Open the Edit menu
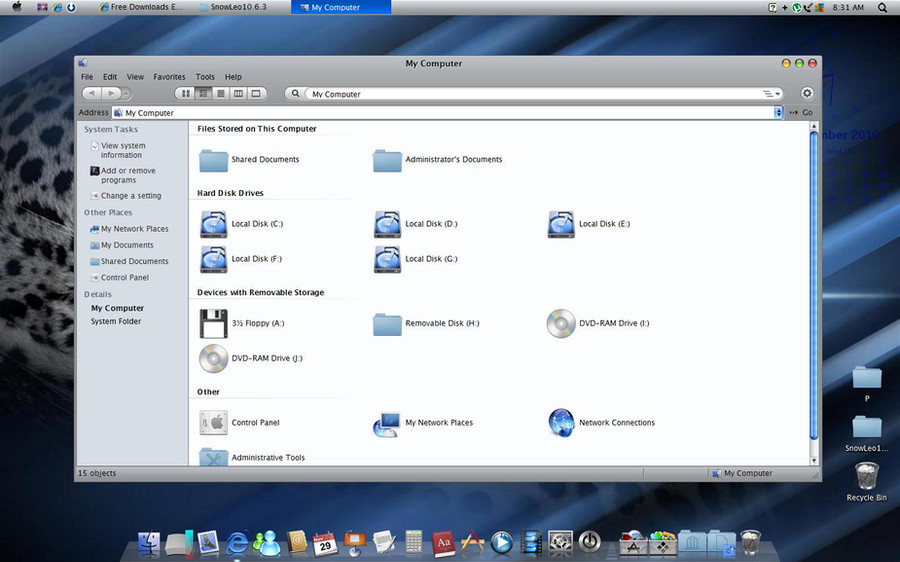The height and width of the screenshot is (562, 900). point(110,77)
